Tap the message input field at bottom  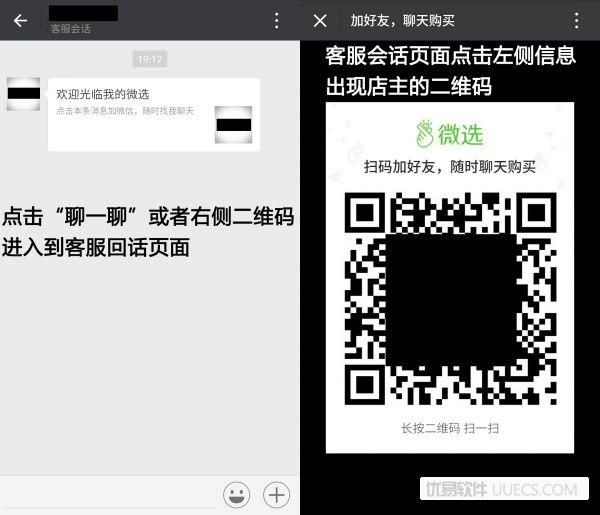111,495
